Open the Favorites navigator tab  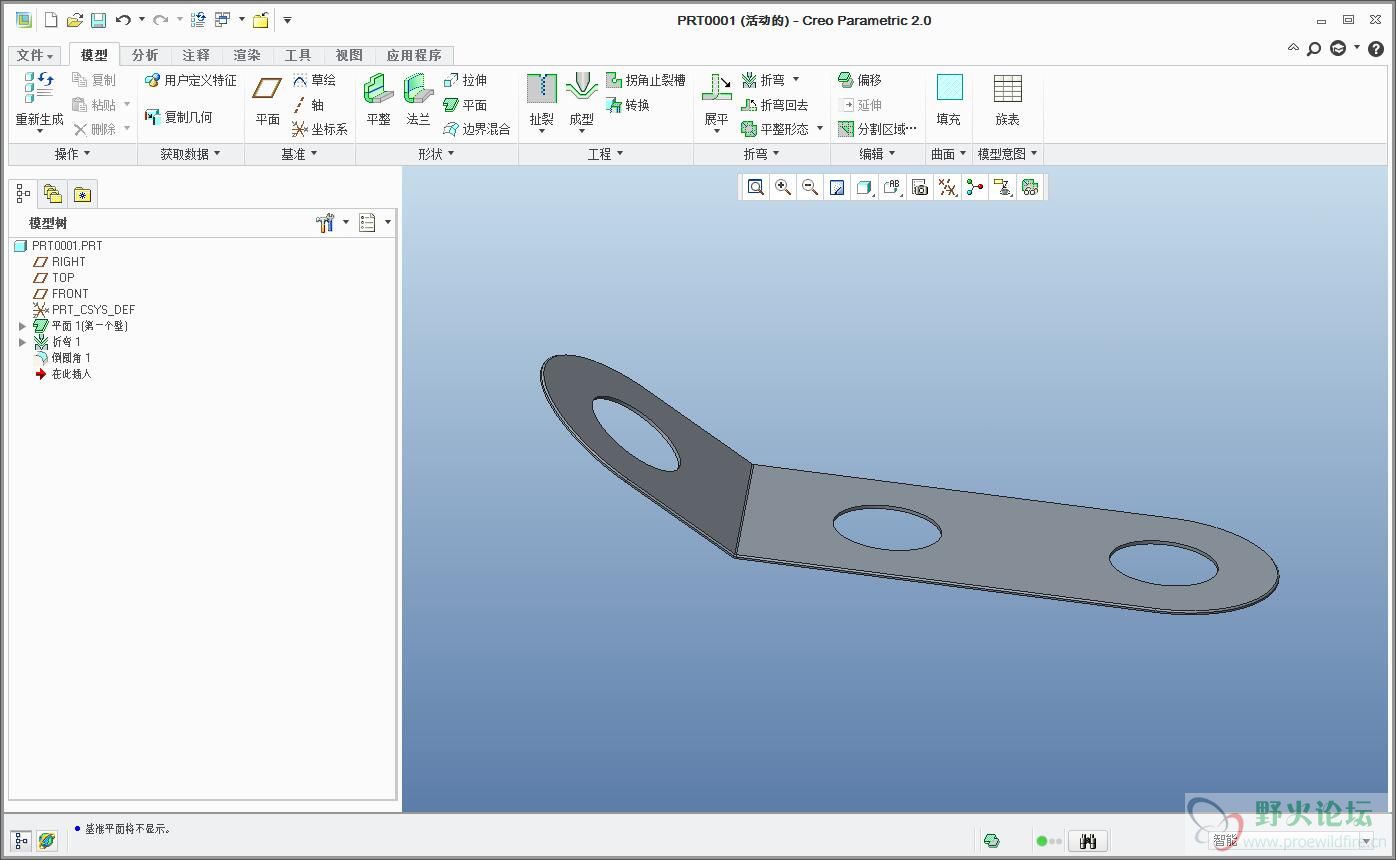(x=82, y=194)
